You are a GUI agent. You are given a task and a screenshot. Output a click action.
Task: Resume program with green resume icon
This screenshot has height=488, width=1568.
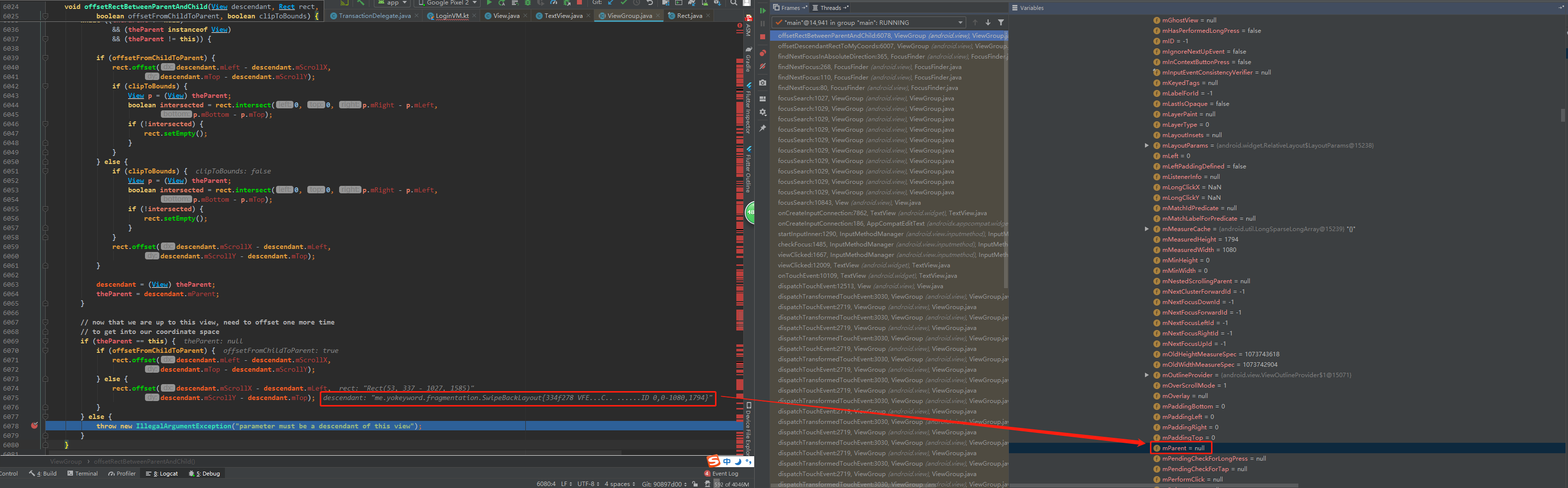tap(763, 10)
